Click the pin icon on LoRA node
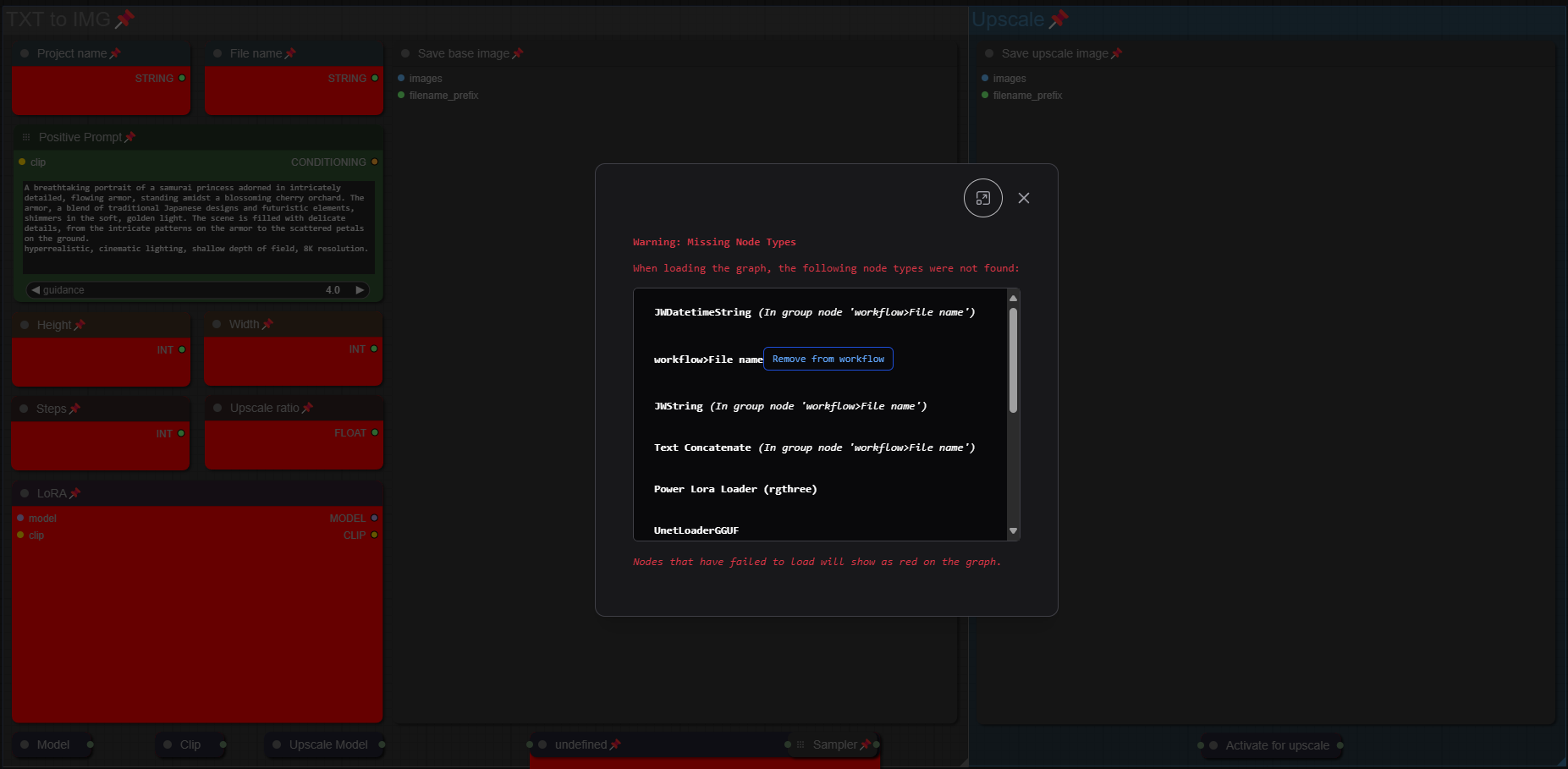Image resolution: width=1568 pixels, height=769 pixels. point(74,493)
